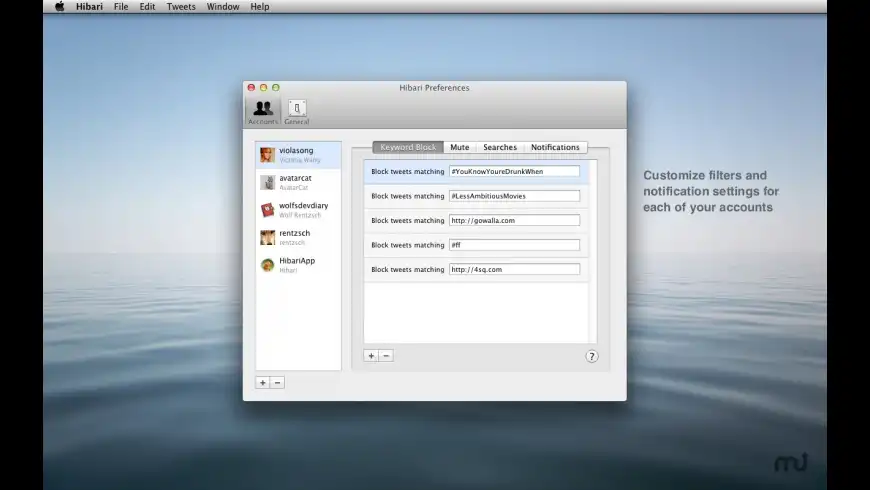Select the wolfsdevdiary account

pyautogui.click(x=299, y=210)
